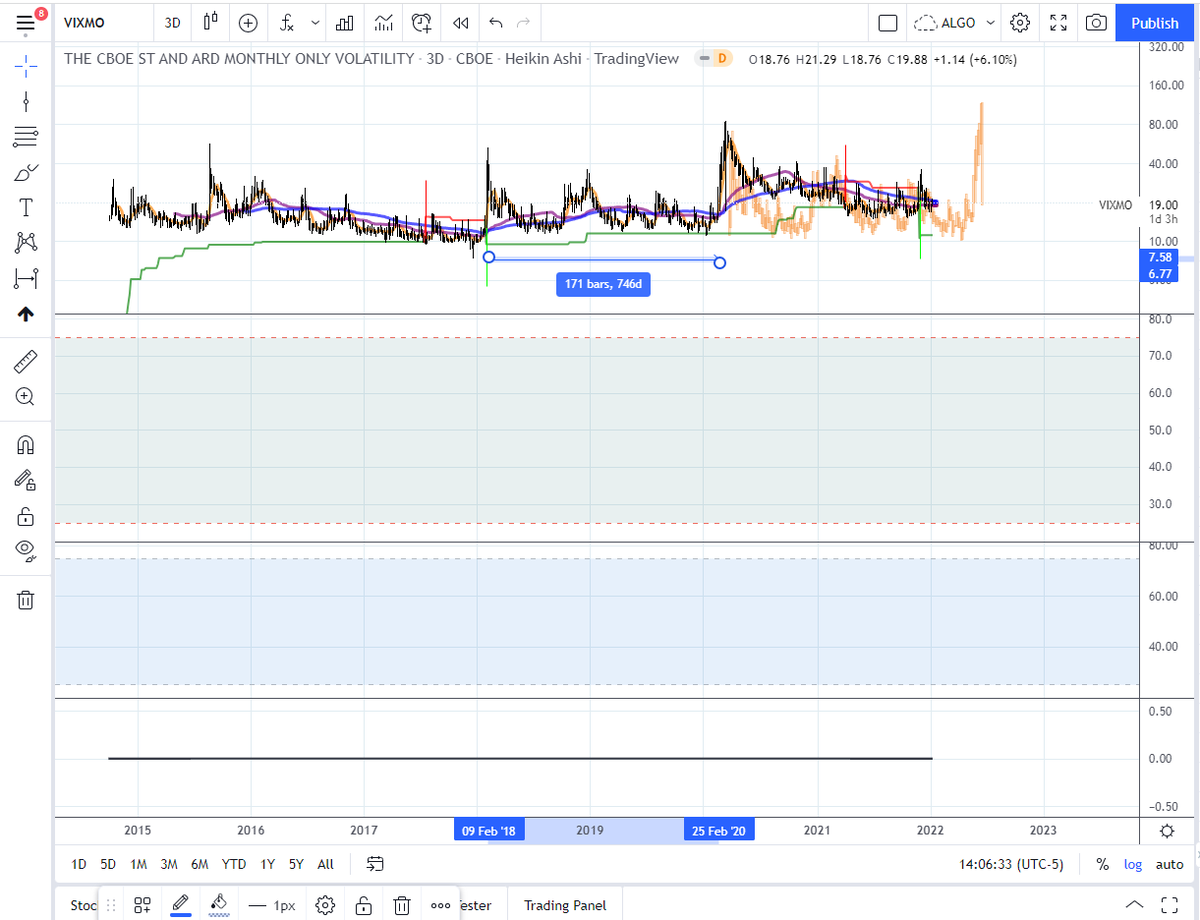
Task: Toggle lock all drawing tools
Action: coord(26,516)
